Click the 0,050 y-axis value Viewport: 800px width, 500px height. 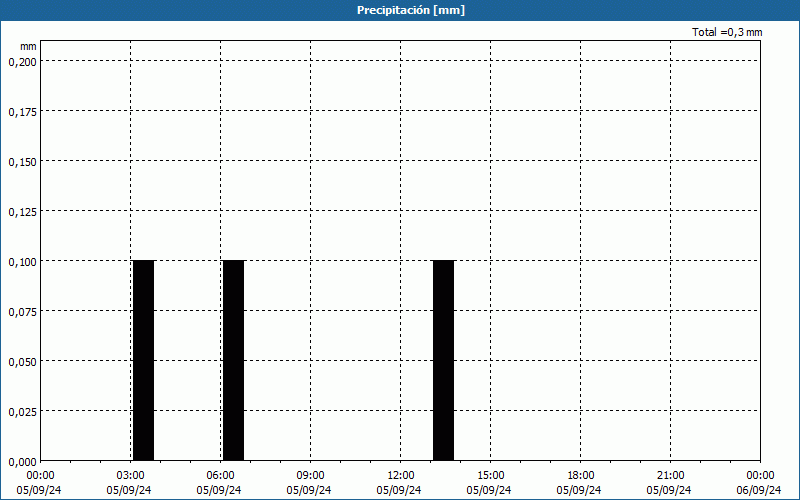click(x=22, y=362)
